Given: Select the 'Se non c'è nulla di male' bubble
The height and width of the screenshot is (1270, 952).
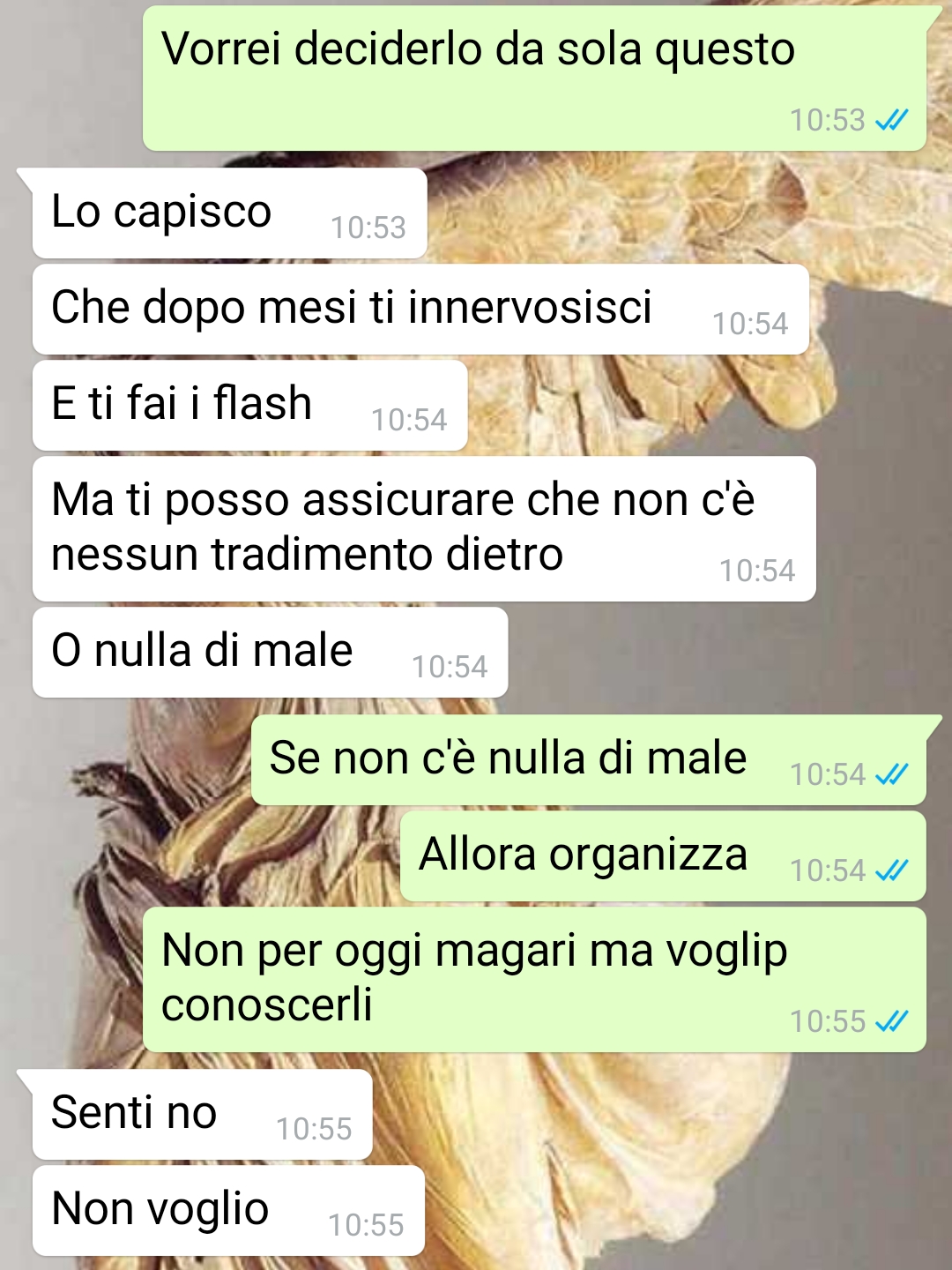Looking at the screenshot, I should click(x=589, y=760).
